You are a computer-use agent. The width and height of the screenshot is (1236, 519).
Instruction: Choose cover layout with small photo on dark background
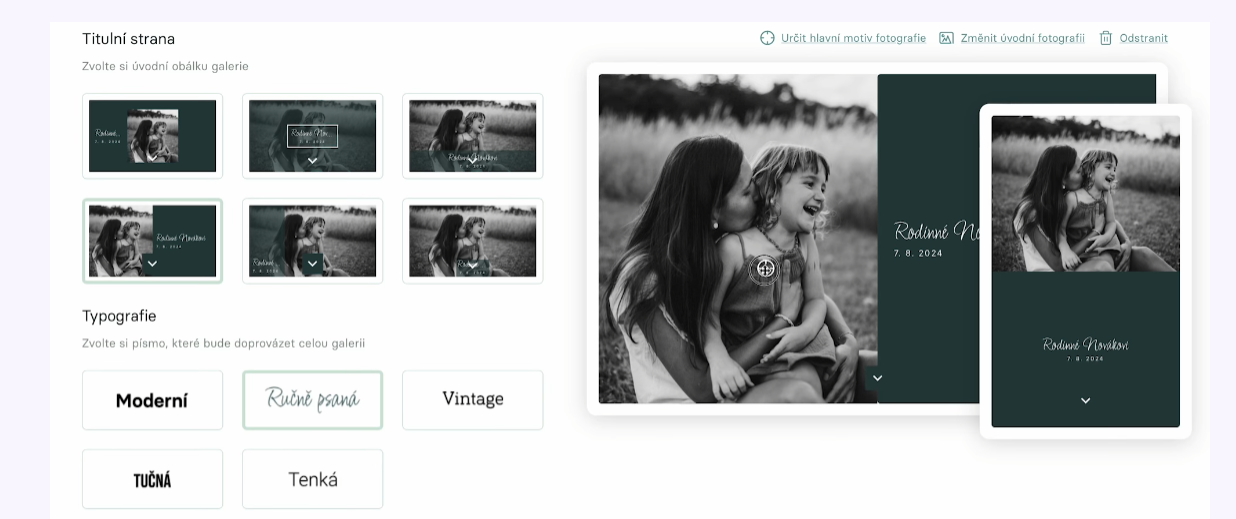pos(152,136)
